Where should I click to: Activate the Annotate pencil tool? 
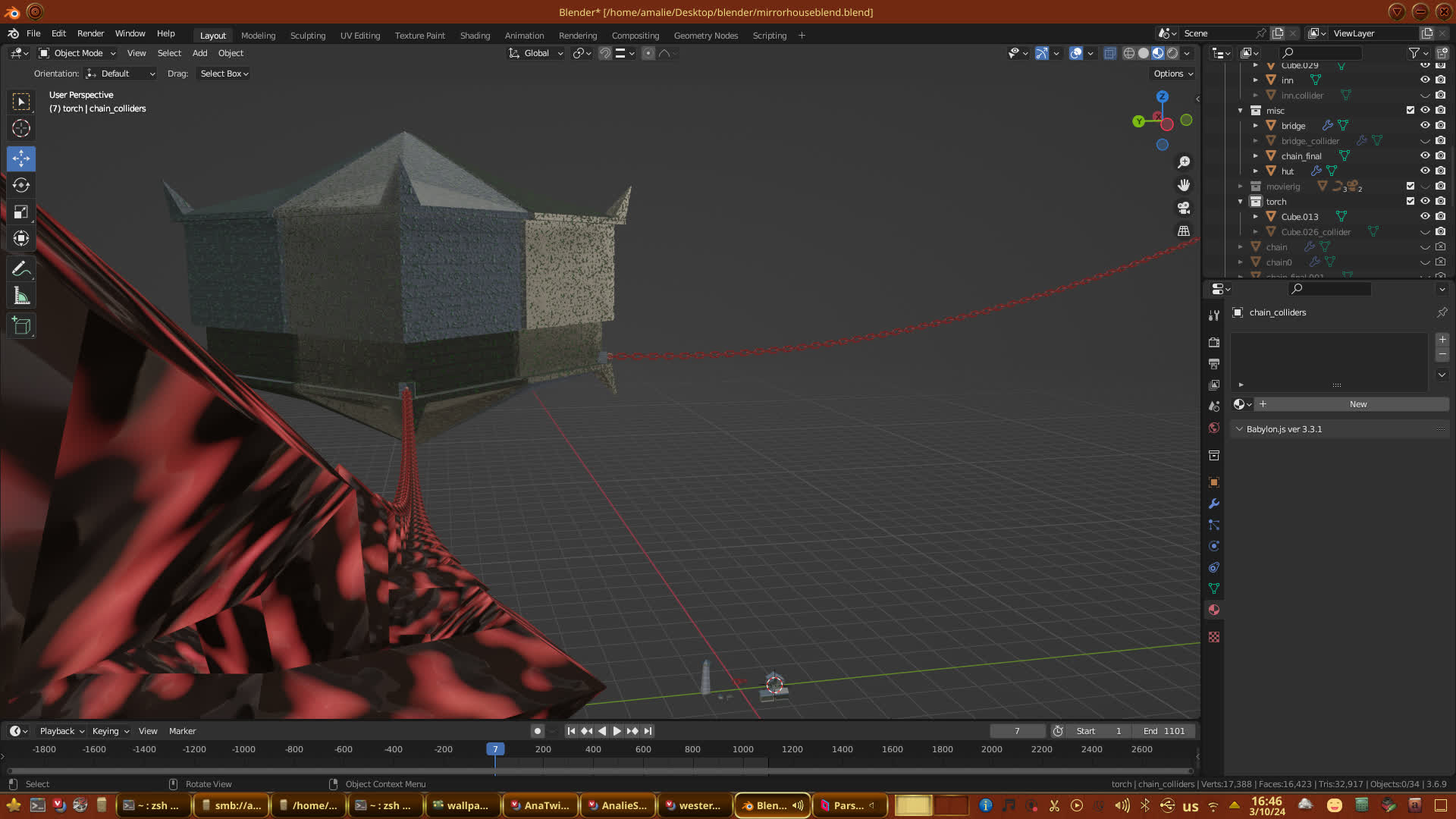[21, 268]
